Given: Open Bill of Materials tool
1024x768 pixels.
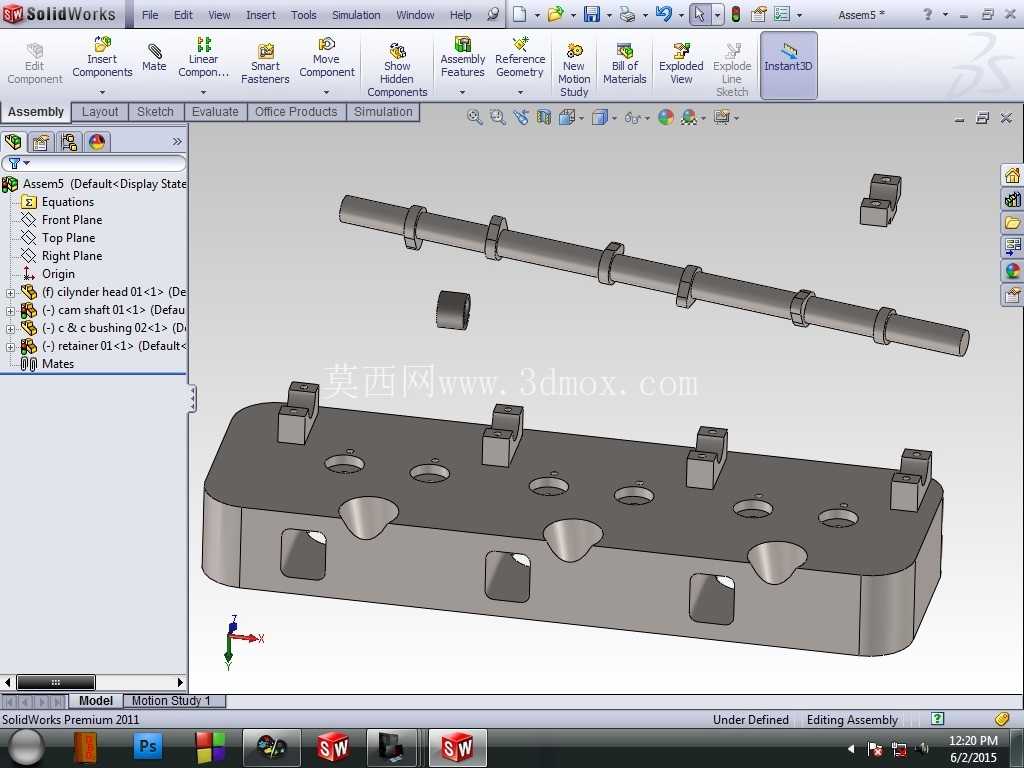Looking at the screenshot, I should point(624,64).
